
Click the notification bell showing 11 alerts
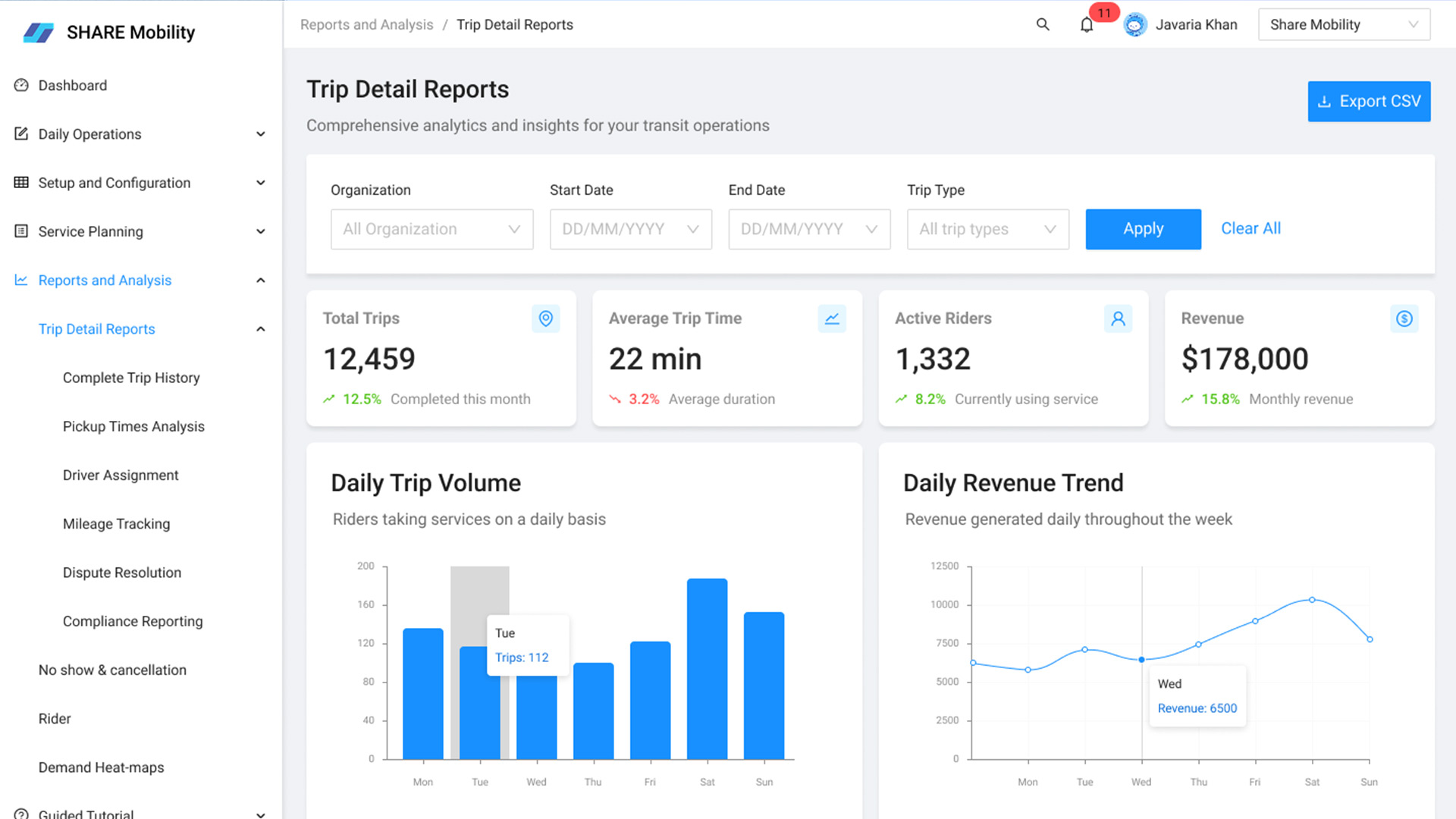coord(1087,24)
